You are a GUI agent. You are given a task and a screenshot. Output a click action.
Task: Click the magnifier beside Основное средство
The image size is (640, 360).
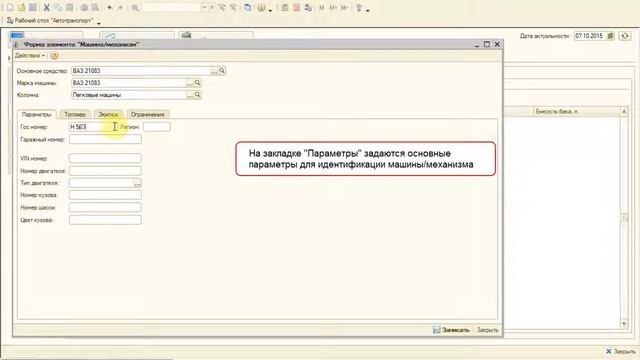(222, 71)
